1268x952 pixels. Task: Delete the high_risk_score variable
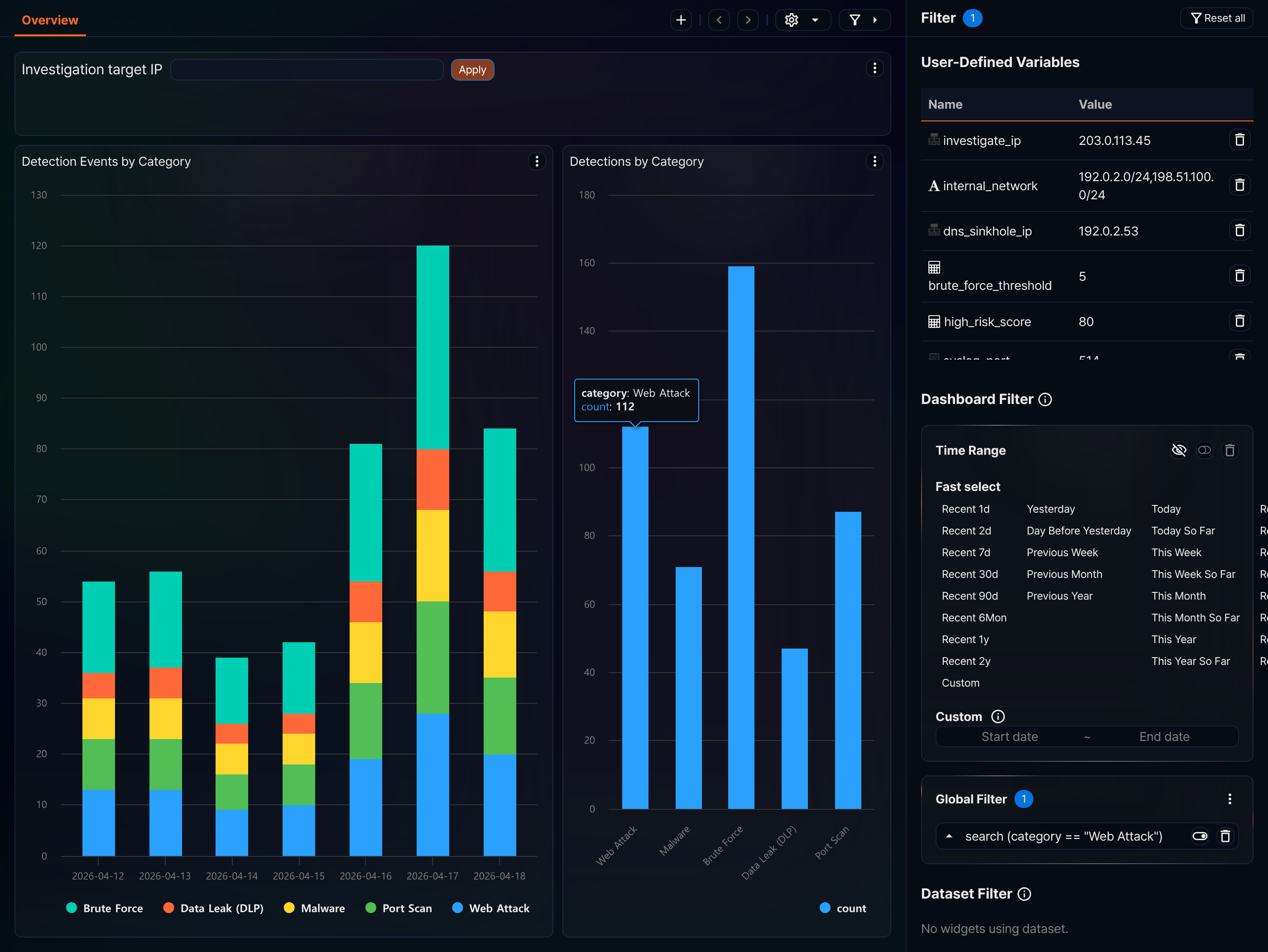[x=1239, y=321]
